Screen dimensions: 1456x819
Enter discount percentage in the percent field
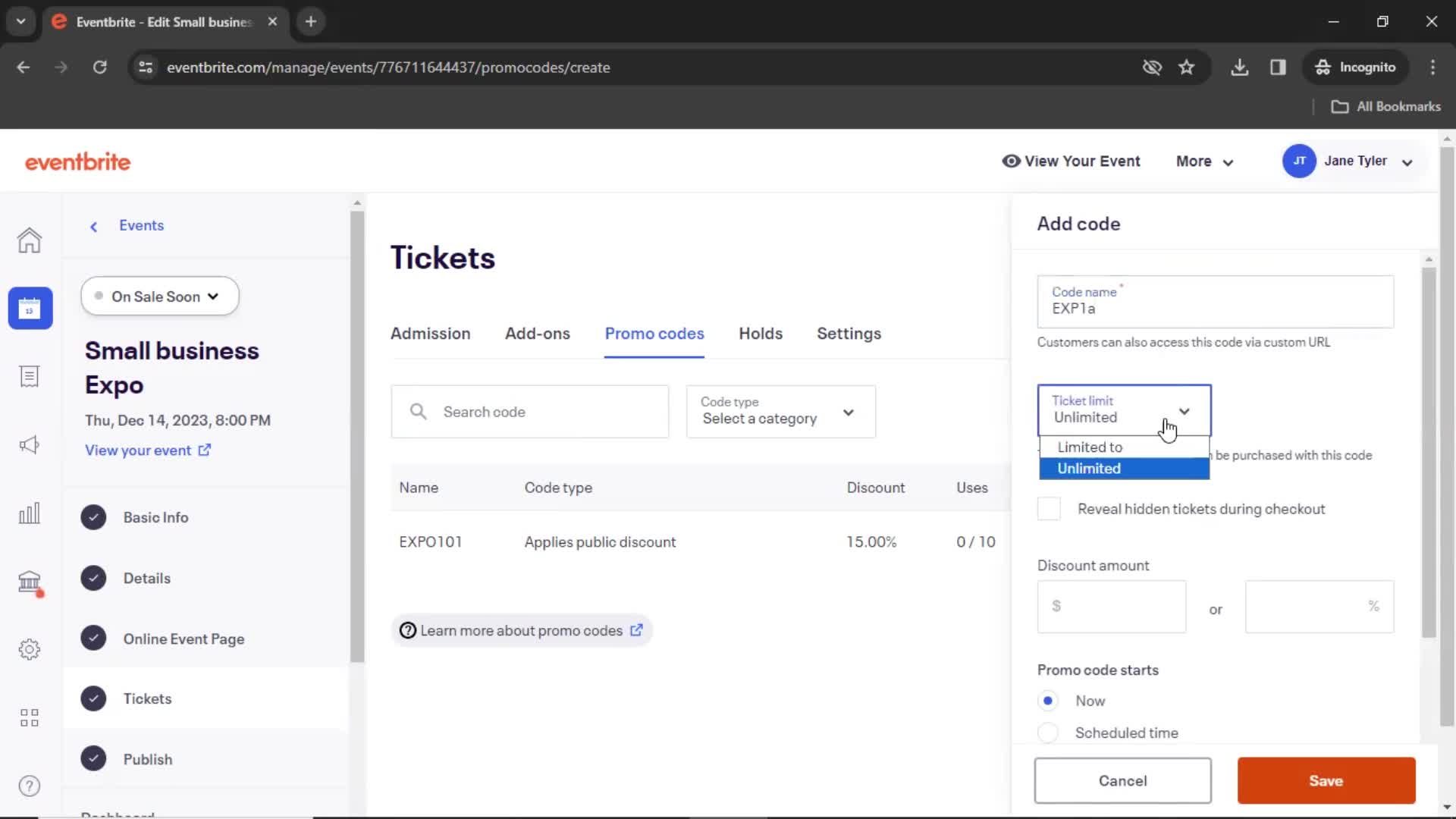(x=1318, y=605)
